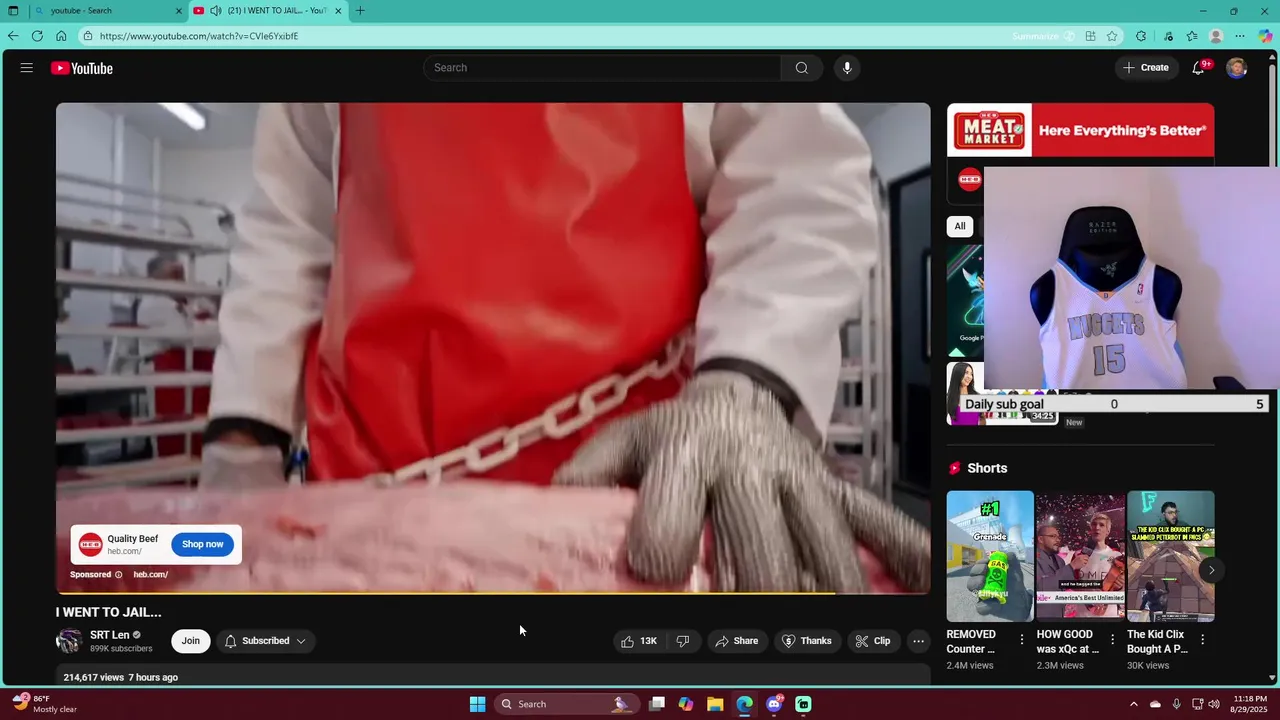Refresh the browser page
This screenshot has height=720, width=1280.
[37, 36]
